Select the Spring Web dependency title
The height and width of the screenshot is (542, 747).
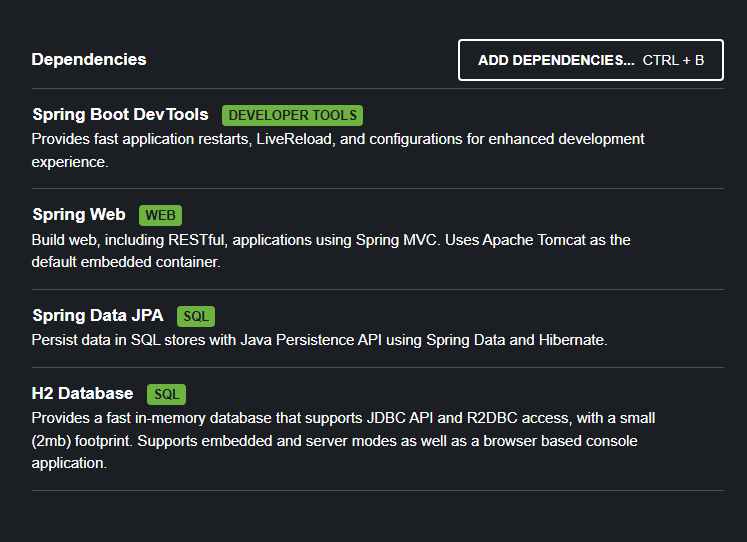tap(79, 214)
